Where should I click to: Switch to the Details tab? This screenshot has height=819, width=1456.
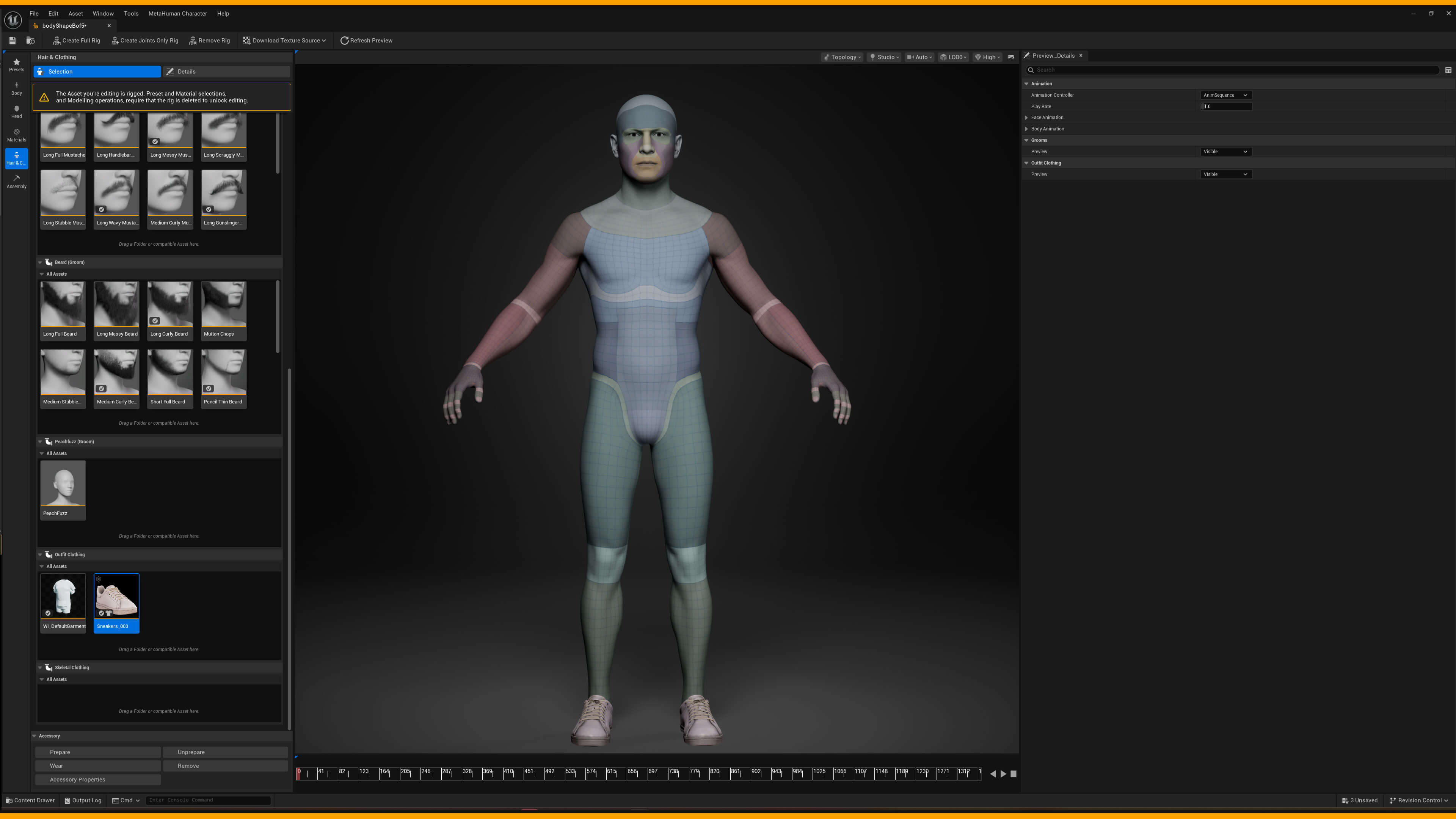(226, 72)
